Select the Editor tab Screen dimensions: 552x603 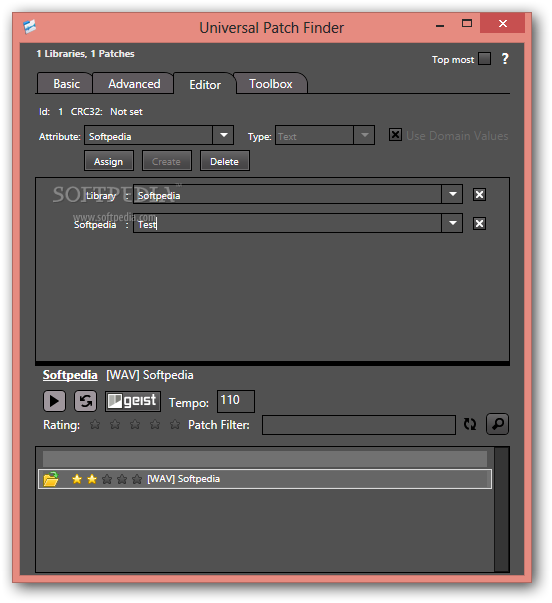[x=205, y=85]
